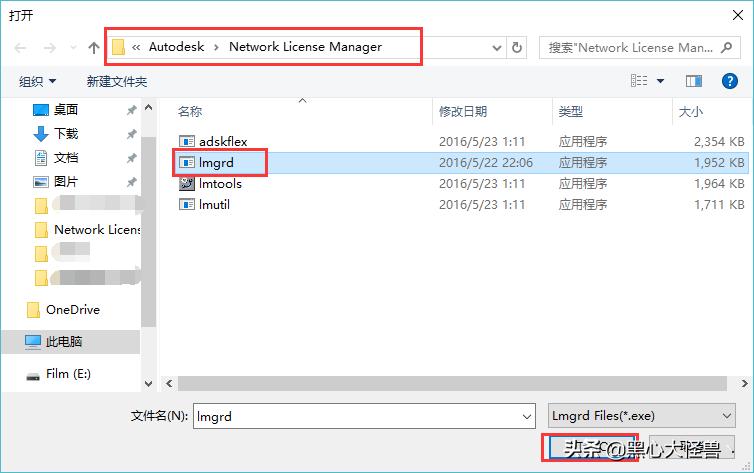Click the search magnifier icon
The width and height of the screenshot is (754, 473).
[727, 47]
